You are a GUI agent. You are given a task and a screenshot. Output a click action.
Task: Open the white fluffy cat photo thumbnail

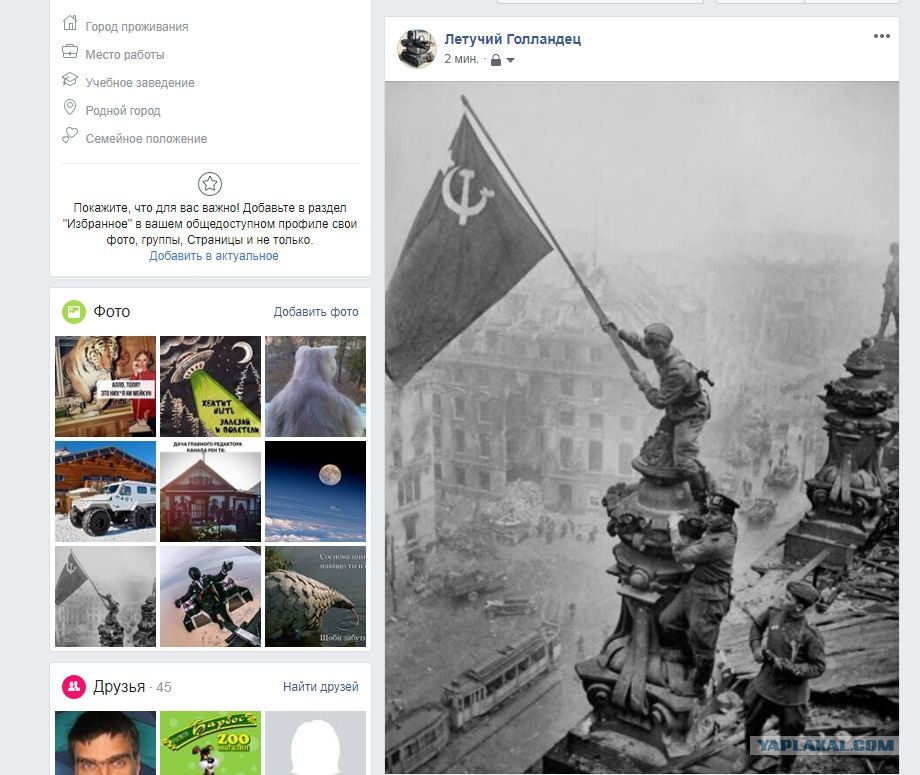(316, 386)
